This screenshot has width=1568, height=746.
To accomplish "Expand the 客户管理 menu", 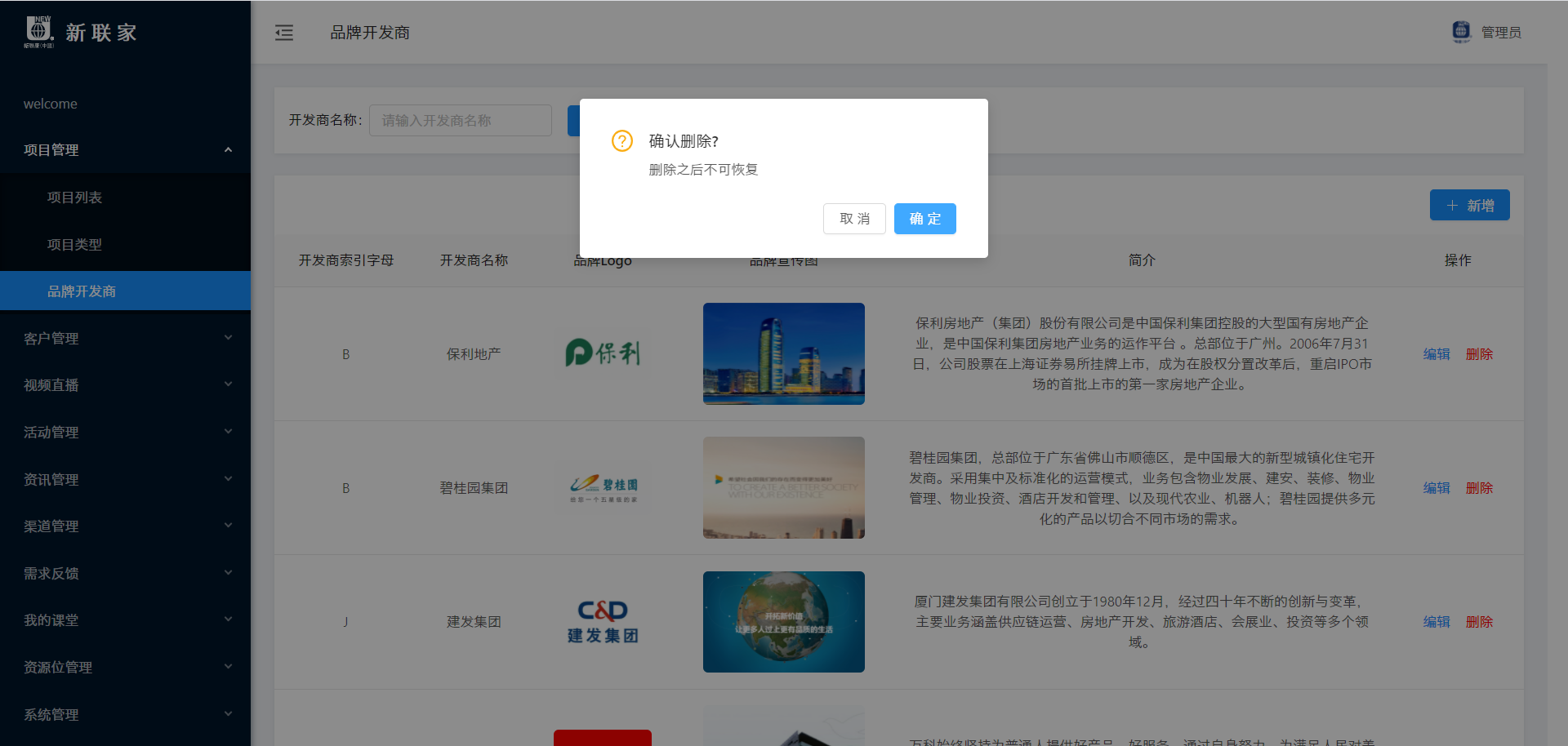I will pyautogui.click(x=125, y=339).
